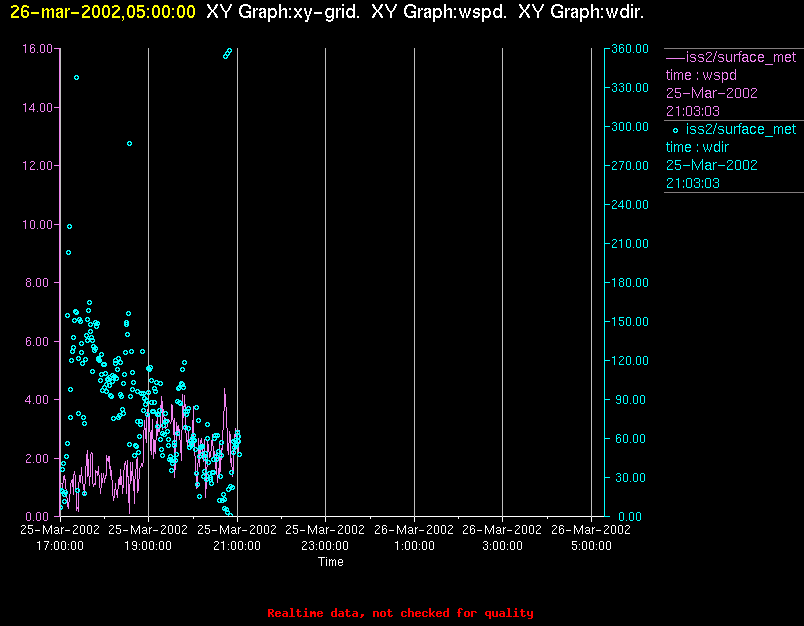Image resolution: width=804 pixels, height=626 pixels.
Task: Click the red realtime data quality warning
Action: [400, 613]
